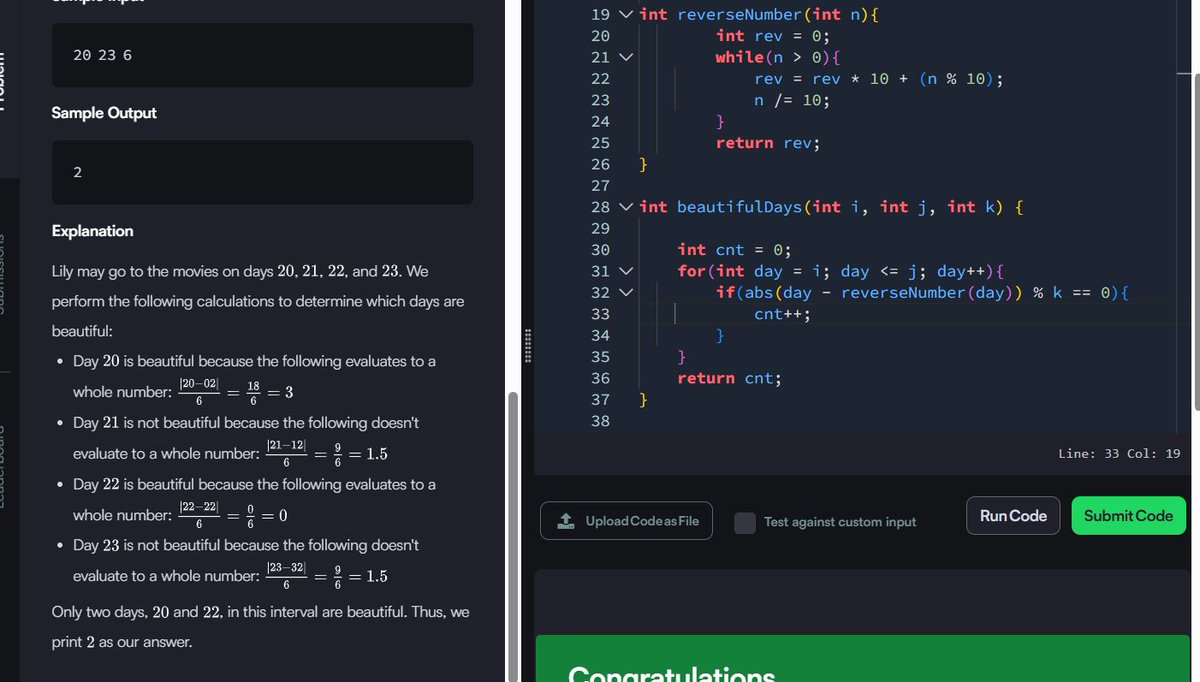The height and width of the screenshot is (682, 1200).
Task: Click the upload arrow icon in Upload Code as File
Action: pyautogui.click(x=566, y=521)
